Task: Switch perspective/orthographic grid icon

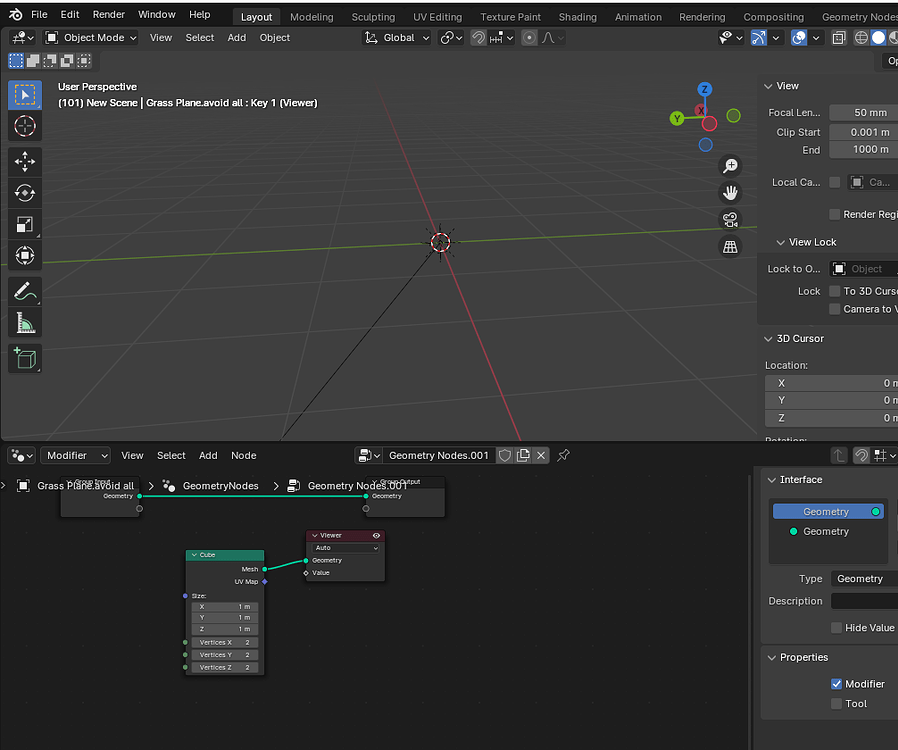Action: point(730,247)
